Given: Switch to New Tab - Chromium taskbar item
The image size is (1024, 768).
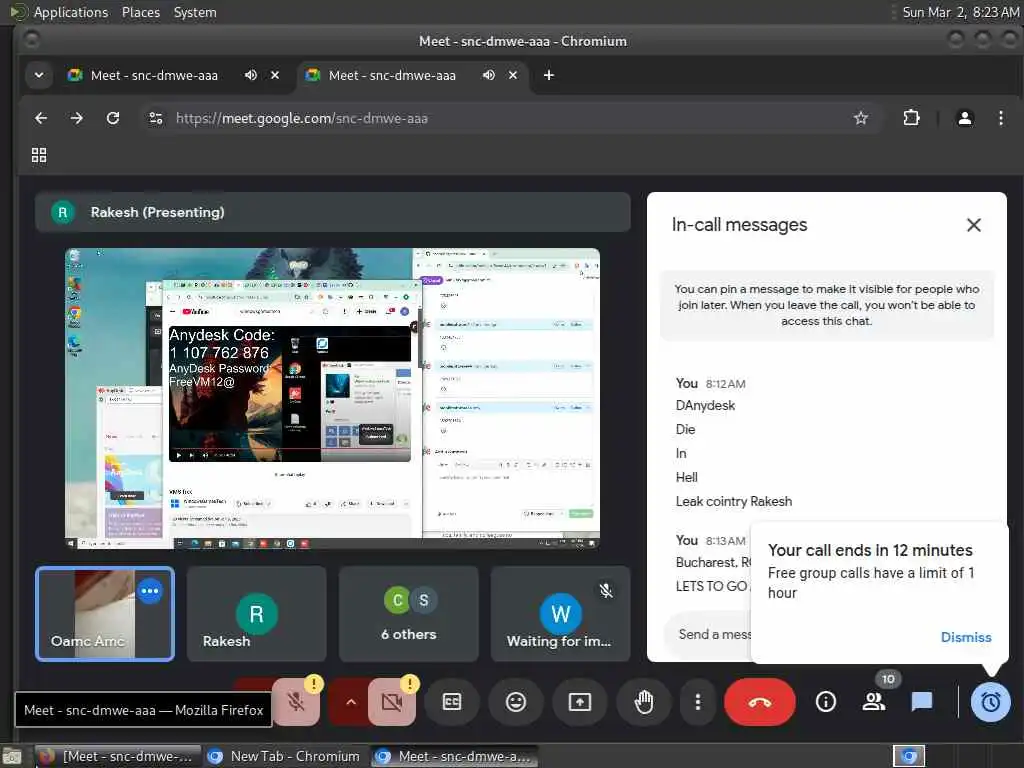Looking at the screenshot, I should pyautogui.click(x=285, y=756).
